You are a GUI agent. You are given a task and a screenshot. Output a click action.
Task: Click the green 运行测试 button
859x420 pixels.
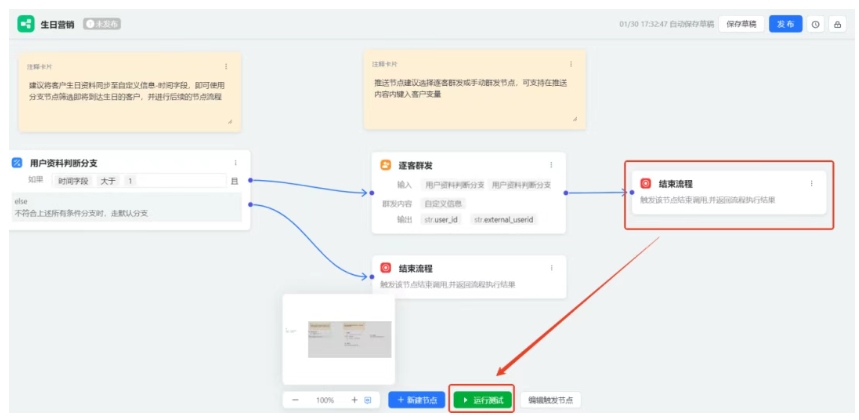pos(481,400)
